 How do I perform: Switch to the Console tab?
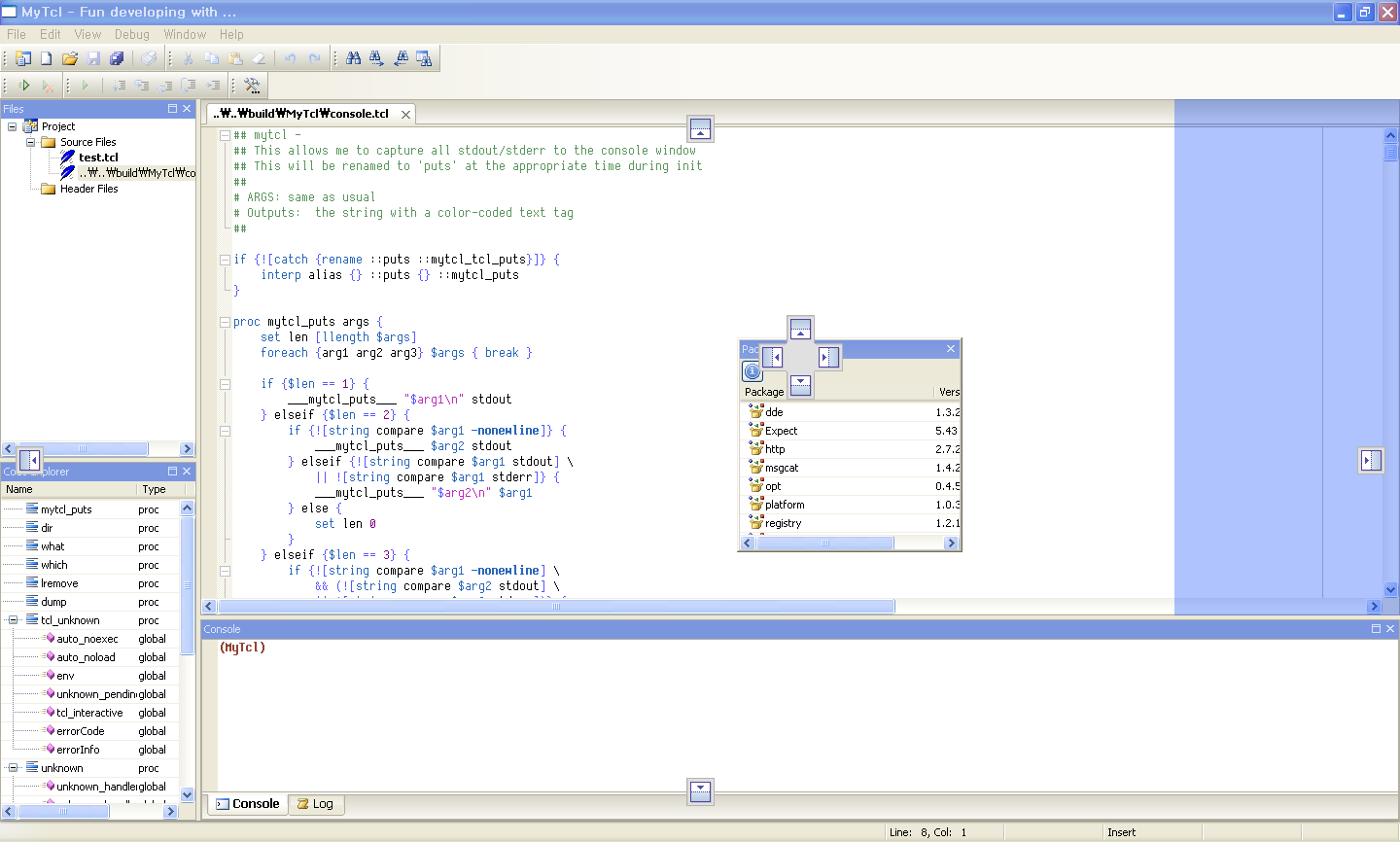248,804
